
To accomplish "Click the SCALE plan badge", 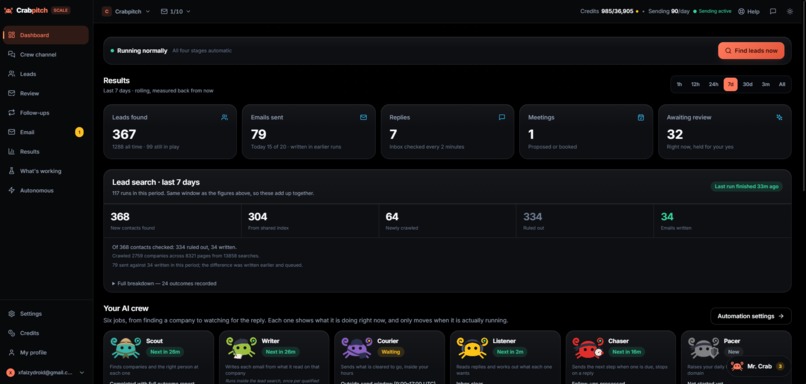I will [61, 10].
